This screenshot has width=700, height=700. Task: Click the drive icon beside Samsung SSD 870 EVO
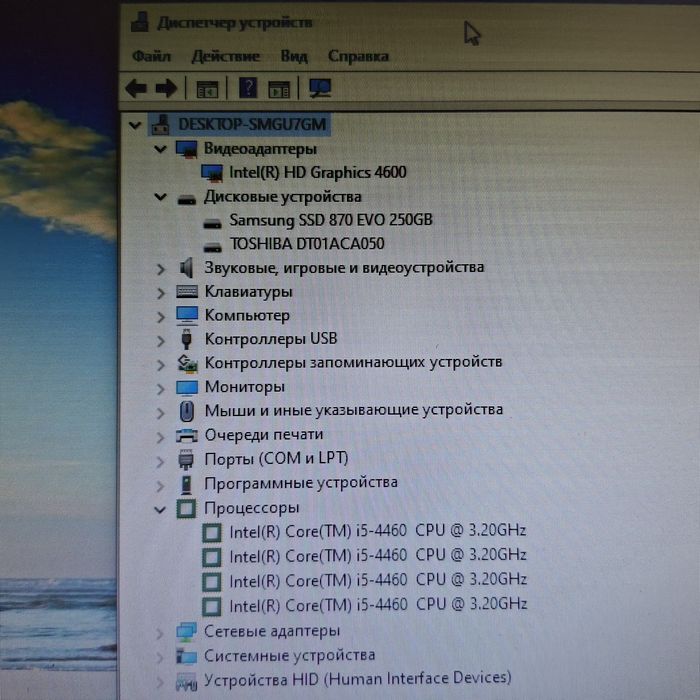click(x=212, y=223)
